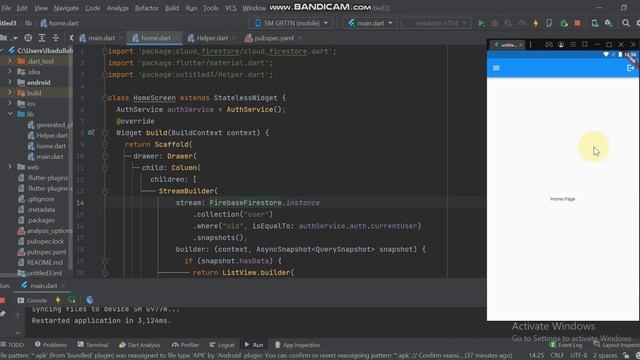
Task: Click the gamepad icon in emulator title bar
Action: (x=549, y=44)
